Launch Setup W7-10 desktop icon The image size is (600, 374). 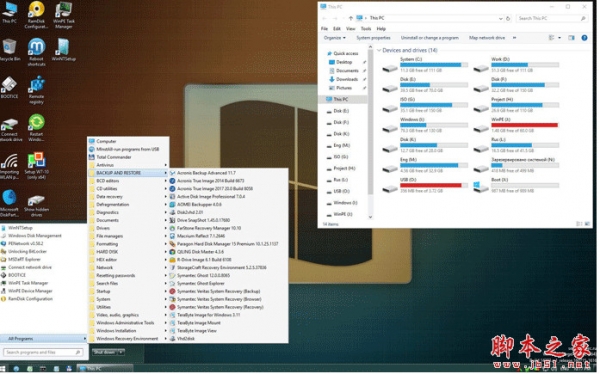36,166
